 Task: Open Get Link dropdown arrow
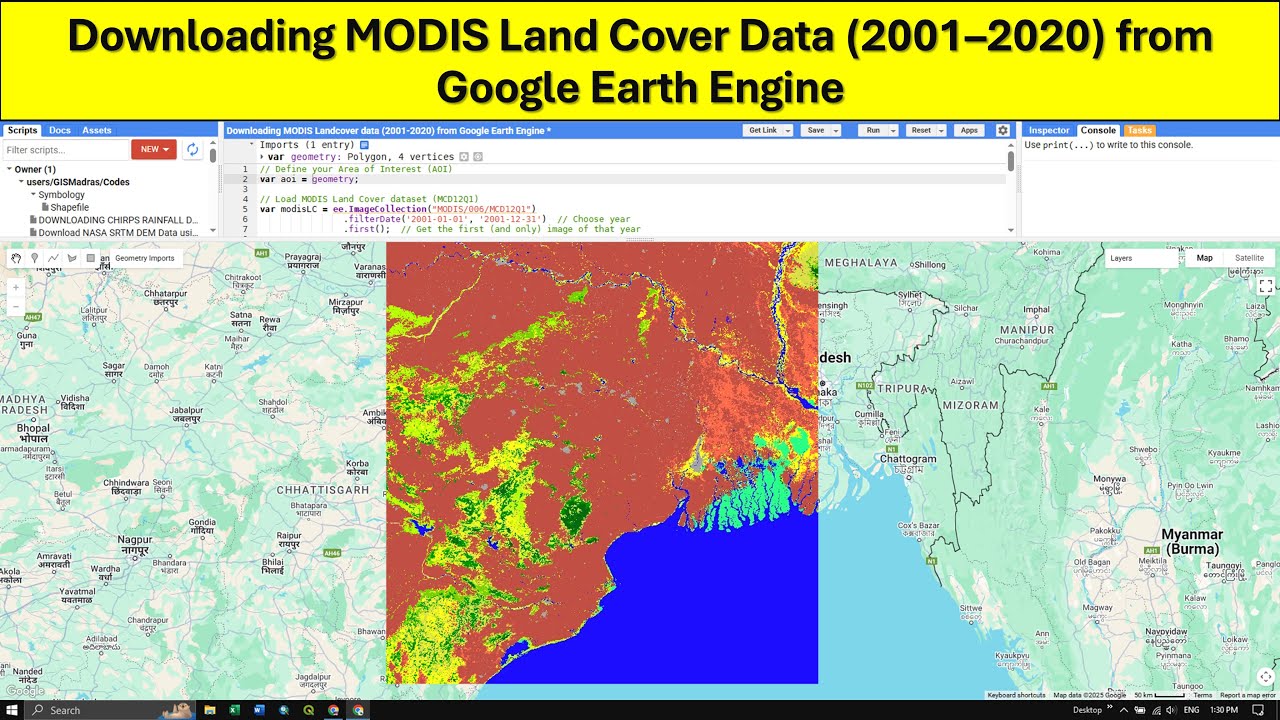click(788, 130)
